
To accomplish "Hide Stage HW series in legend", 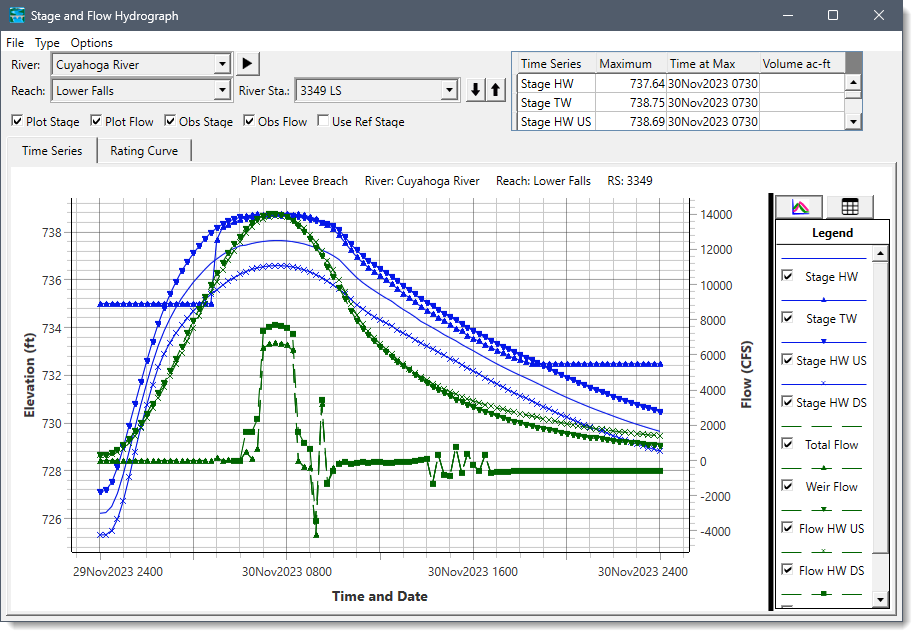I will [x=787, y=276].
